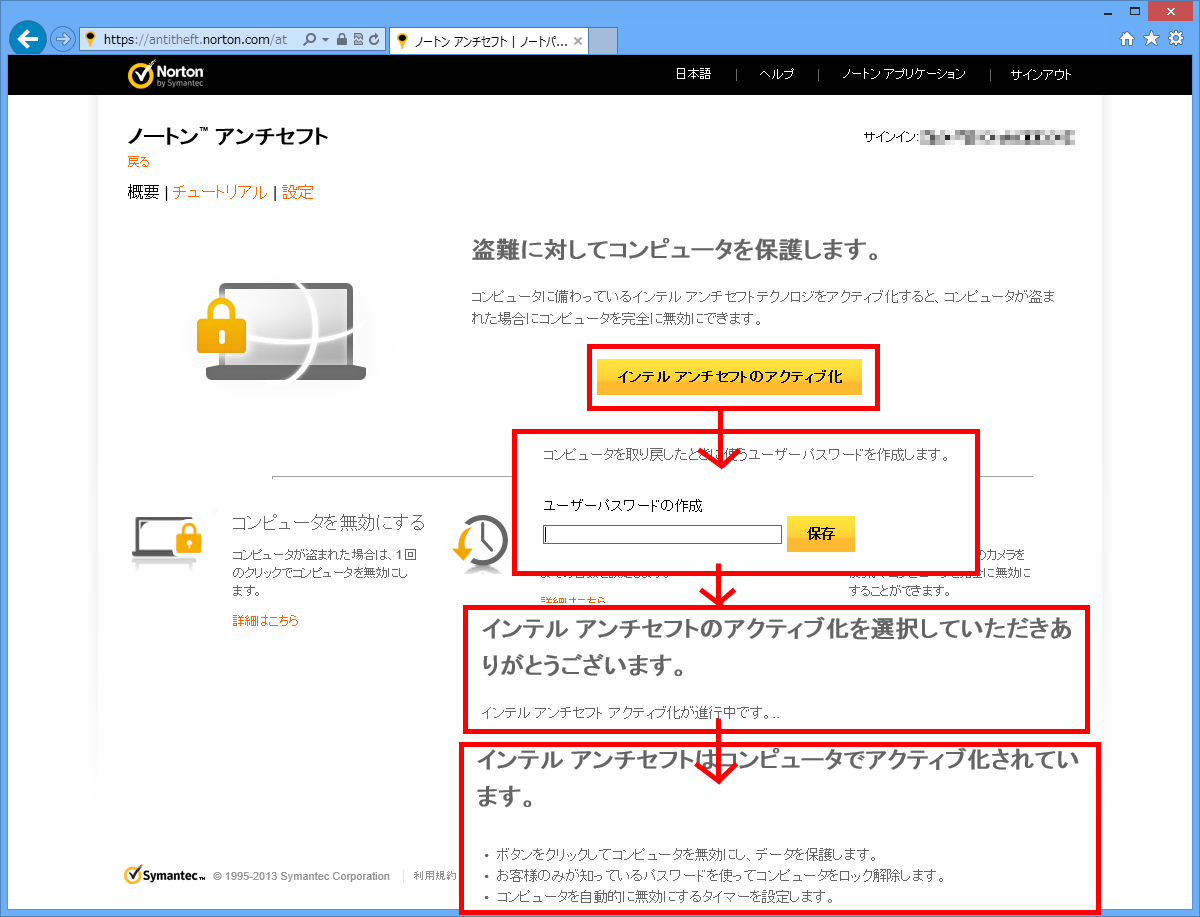Click the clock timer icon
The height and width of the screenshot is (917, 1200).
(481, 544)
